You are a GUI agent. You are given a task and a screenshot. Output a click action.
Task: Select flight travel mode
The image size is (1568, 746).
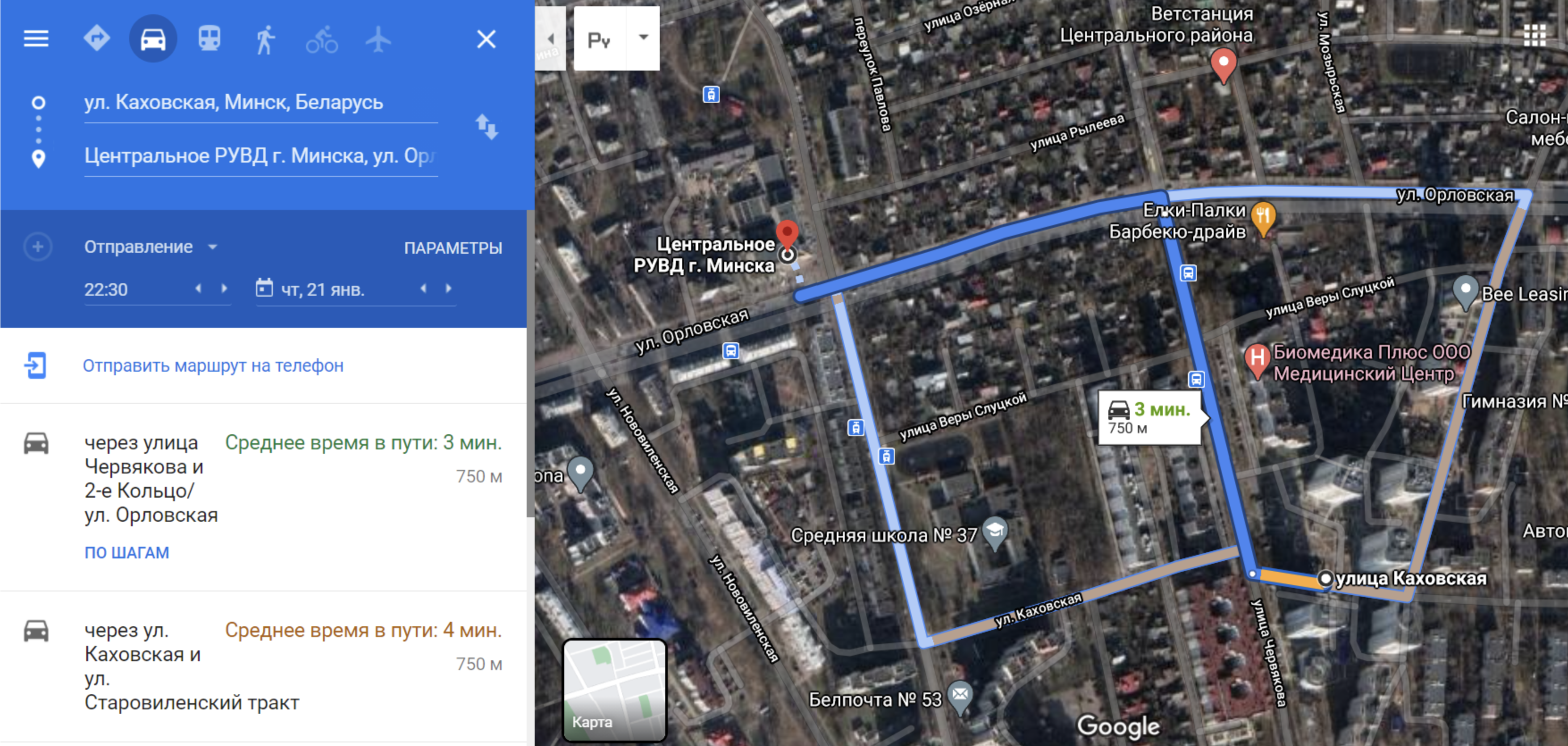tap(378, 40)
